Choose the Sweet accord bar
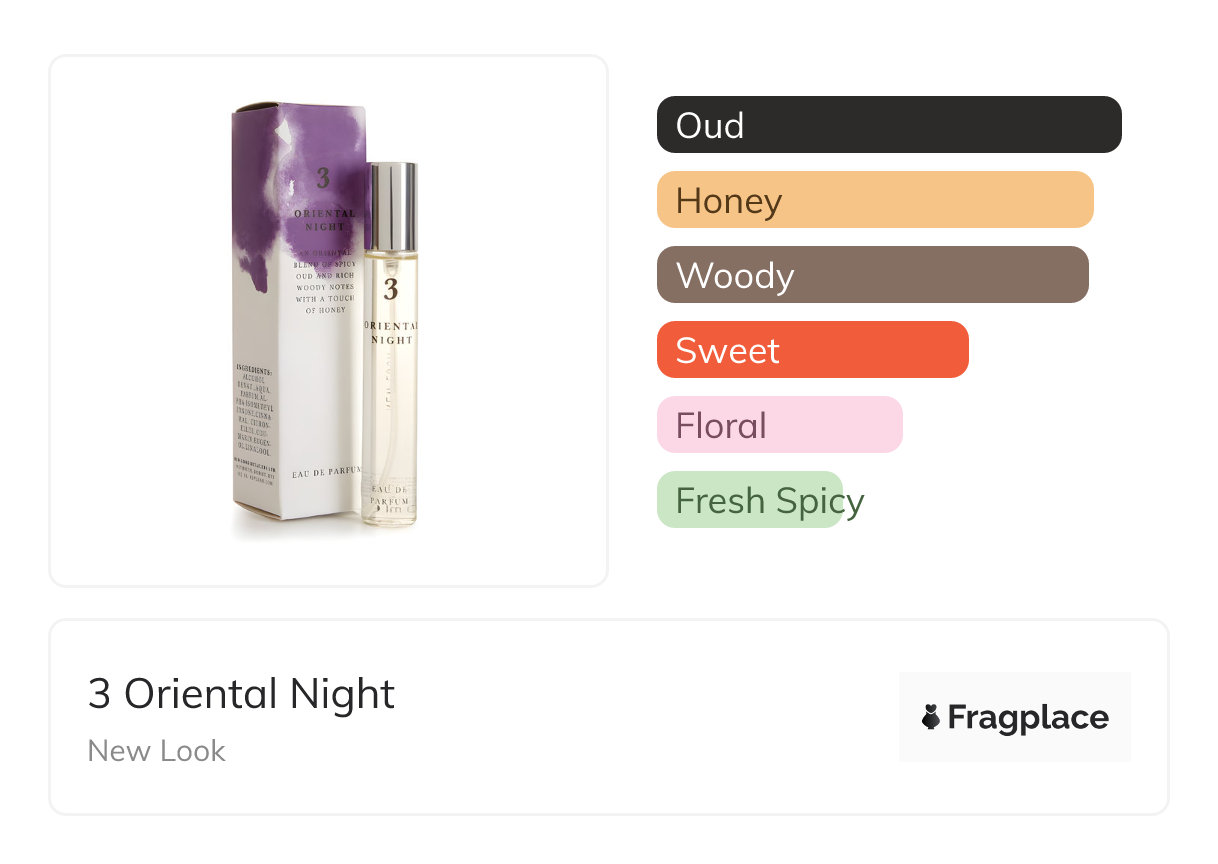 click(812, 350)
